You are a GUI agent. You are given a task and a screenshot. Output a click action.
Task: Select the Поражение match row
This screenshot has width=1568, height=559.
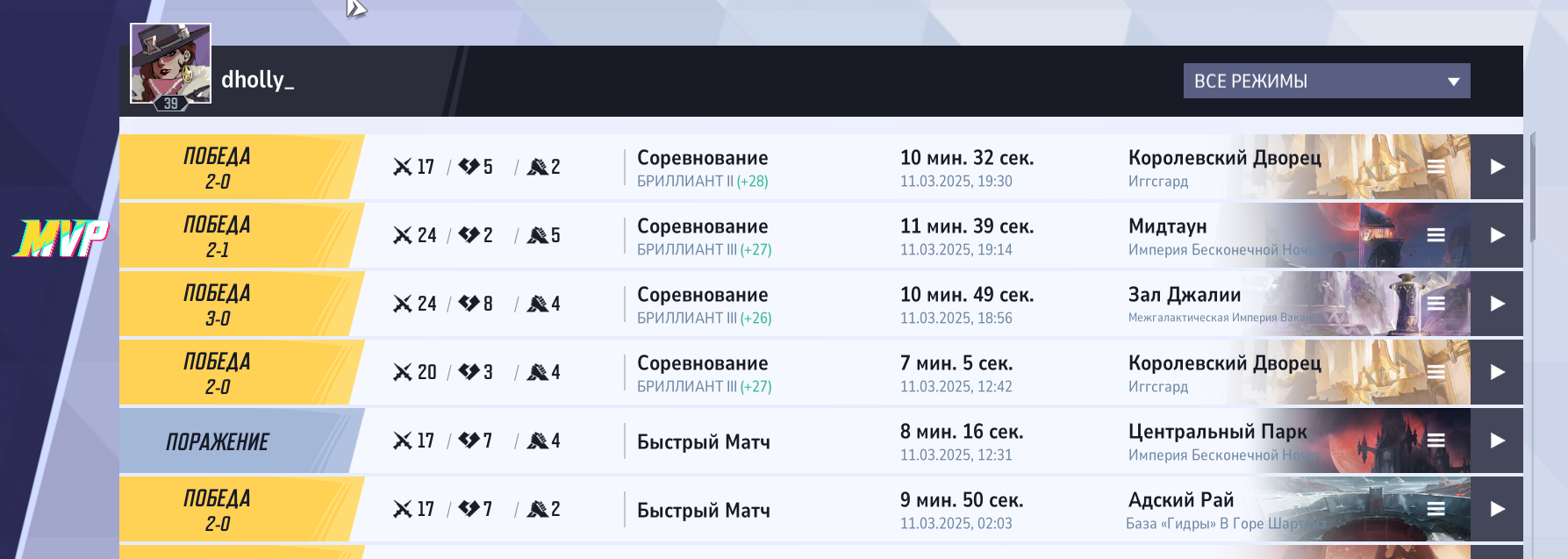click(x=821, y=441)
